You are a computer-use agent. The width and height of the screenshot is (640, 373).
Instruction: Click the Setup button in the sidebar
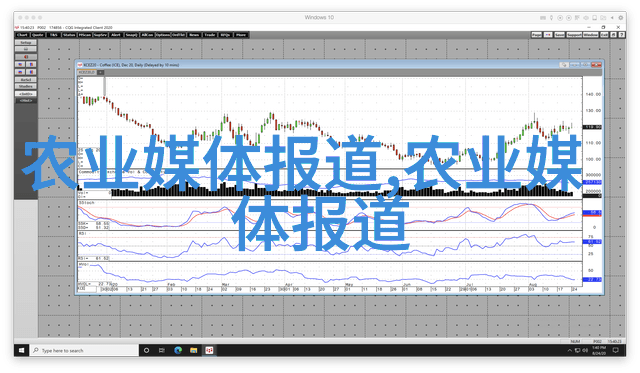[x=26, y=42]
